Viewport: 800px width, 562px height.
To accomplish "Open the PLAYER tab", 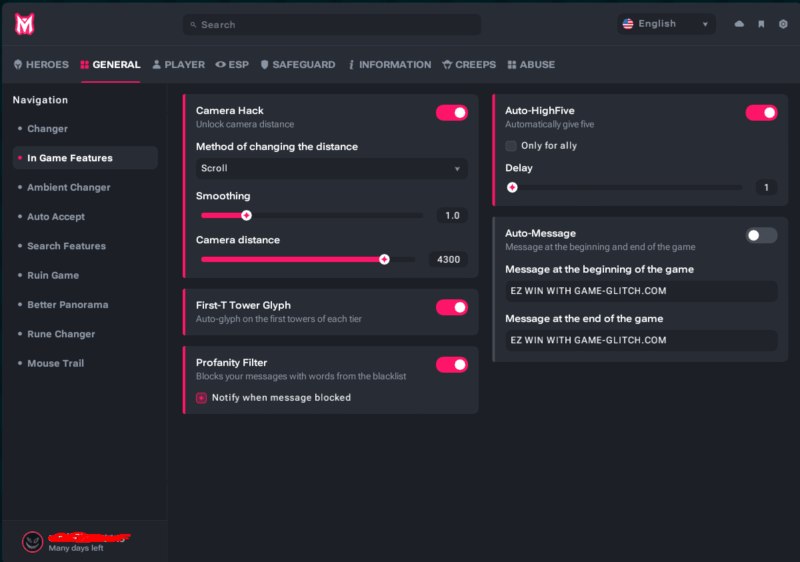I will (x=179, y=64).
